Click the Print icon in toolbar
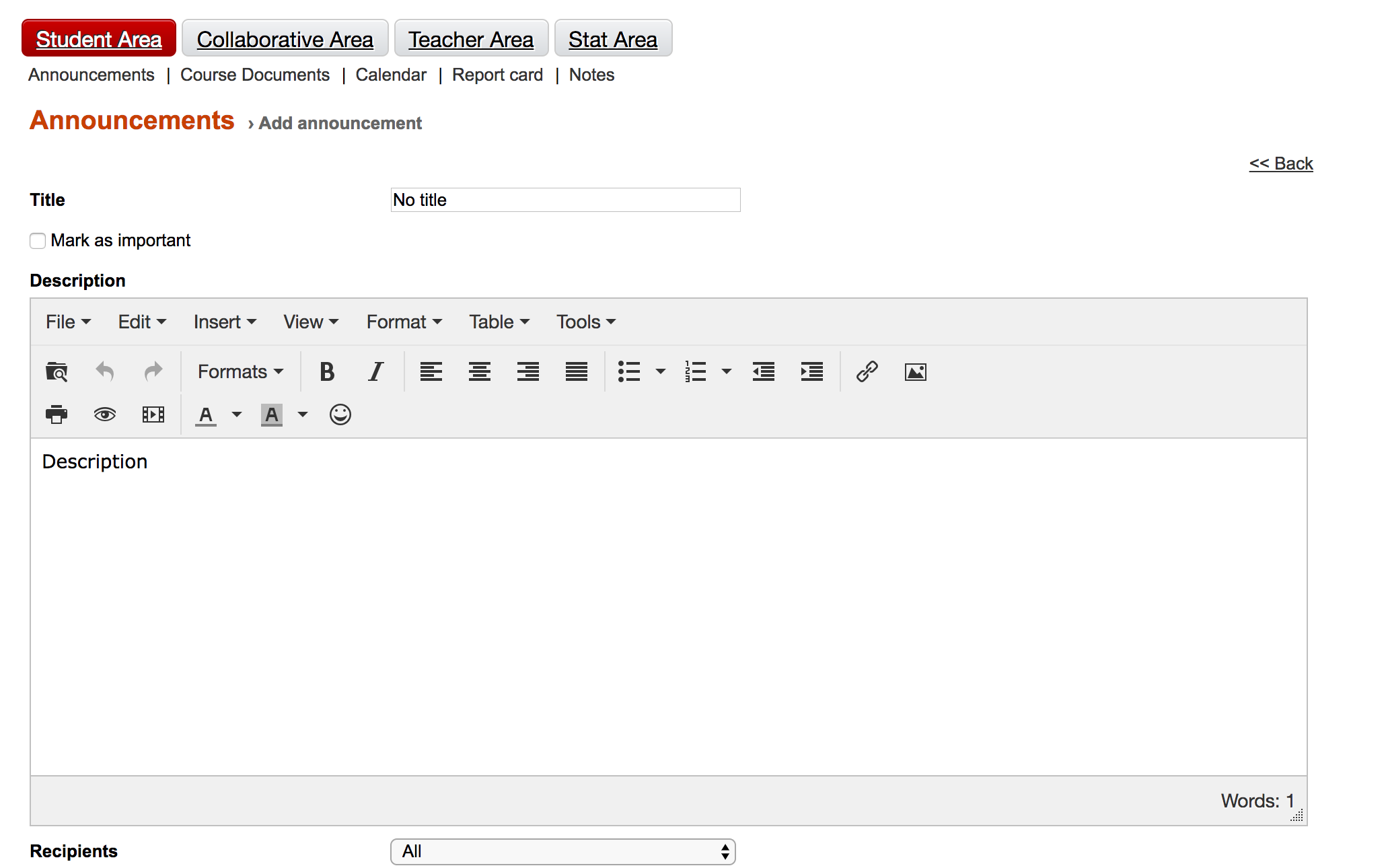Image resolution: width=1386 pixels, height=868 pixels. point(57,414)
